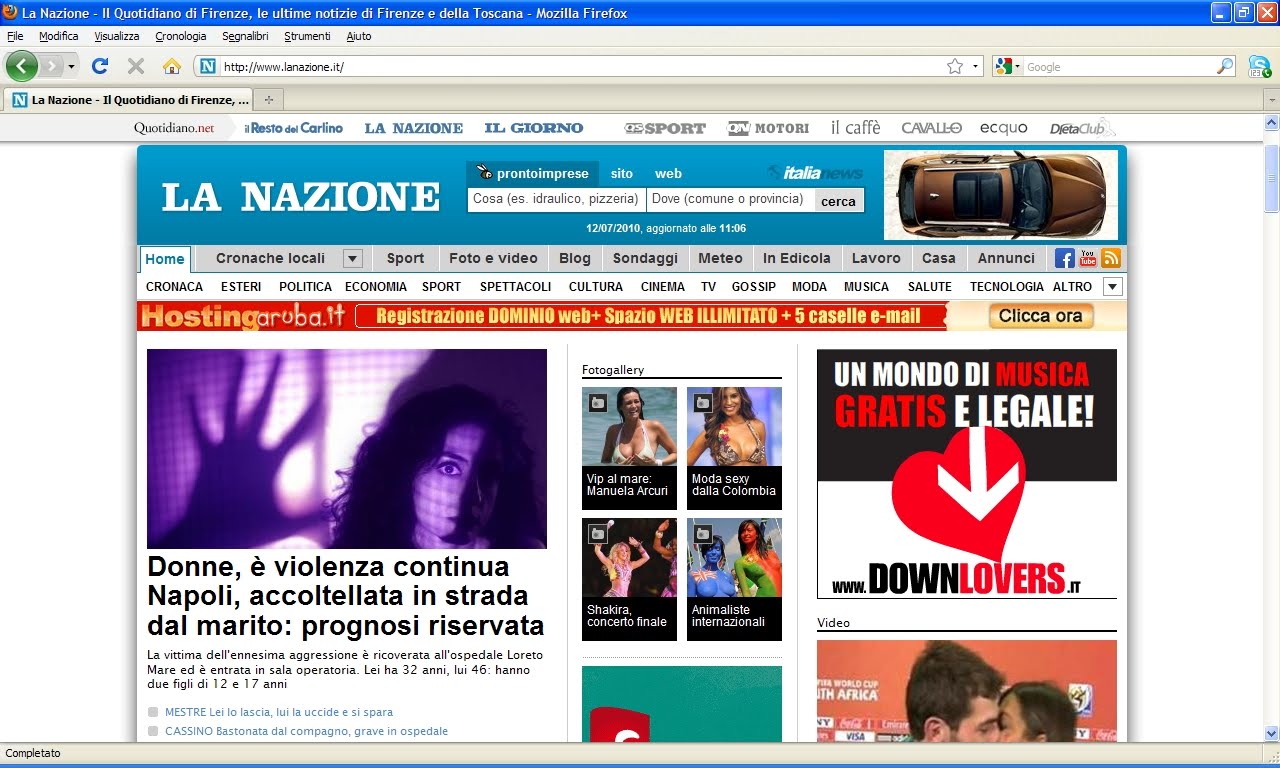Image resolution: width=1280 pixels, height=768 pixels.
Task: Open the list all tabs dropdown
Action: (1271, 99)
